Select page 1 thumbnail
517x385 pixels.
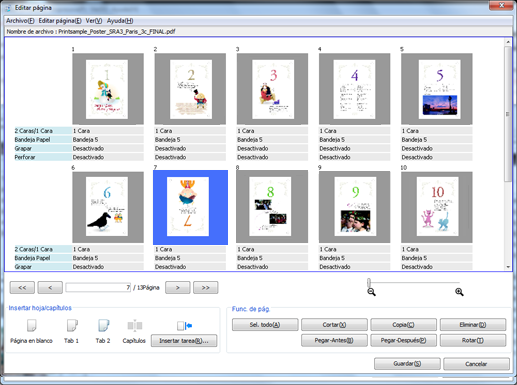click(108, 89)
